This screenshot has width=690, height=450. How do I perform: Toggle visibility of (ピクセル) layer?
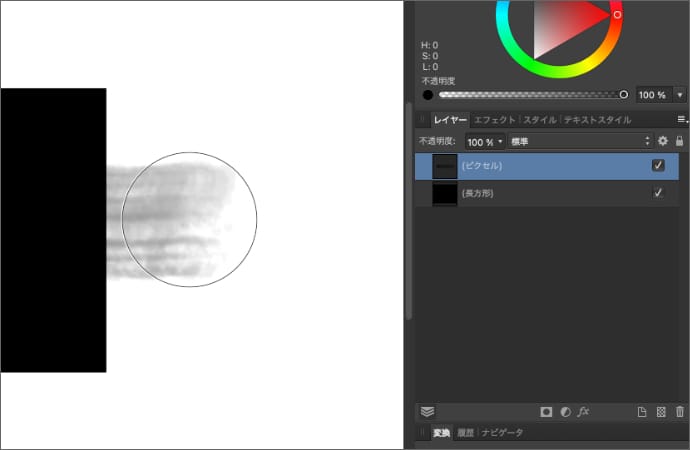(658, 166)
